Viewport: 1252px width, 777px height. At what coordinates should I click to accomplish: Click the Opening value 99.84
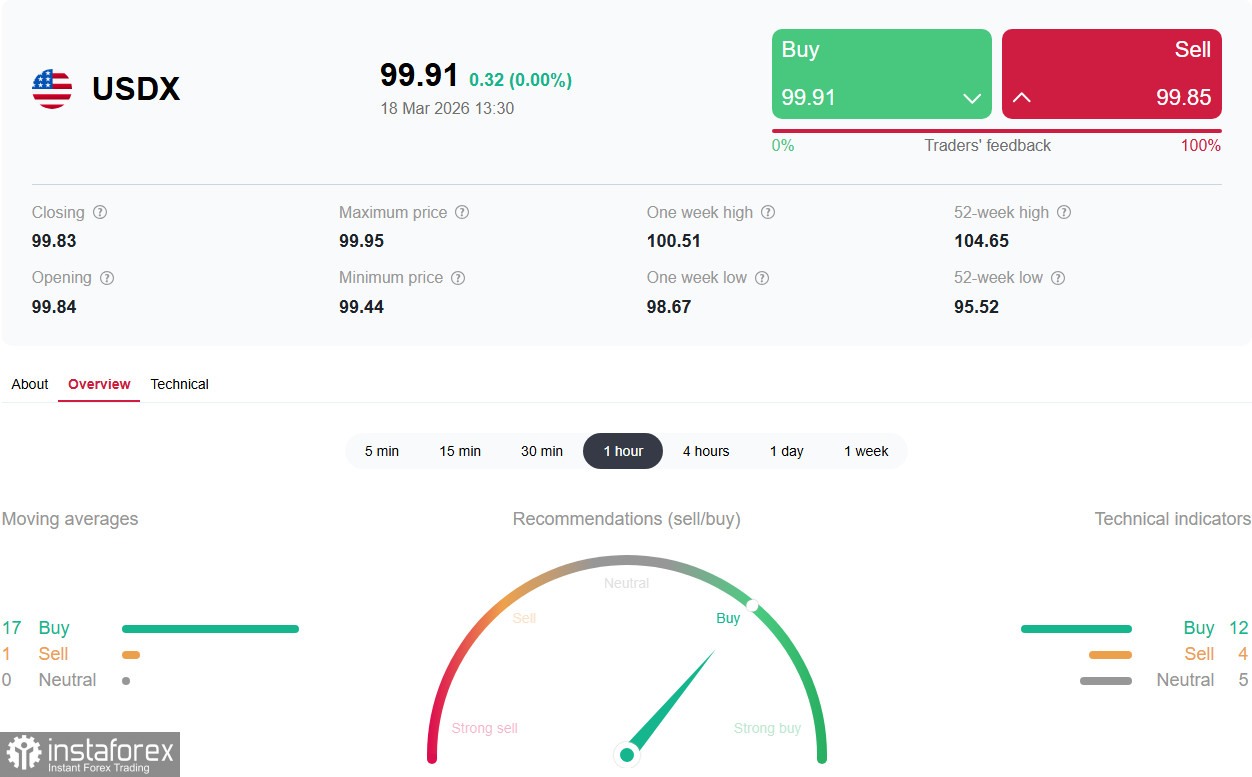(54, 307)
